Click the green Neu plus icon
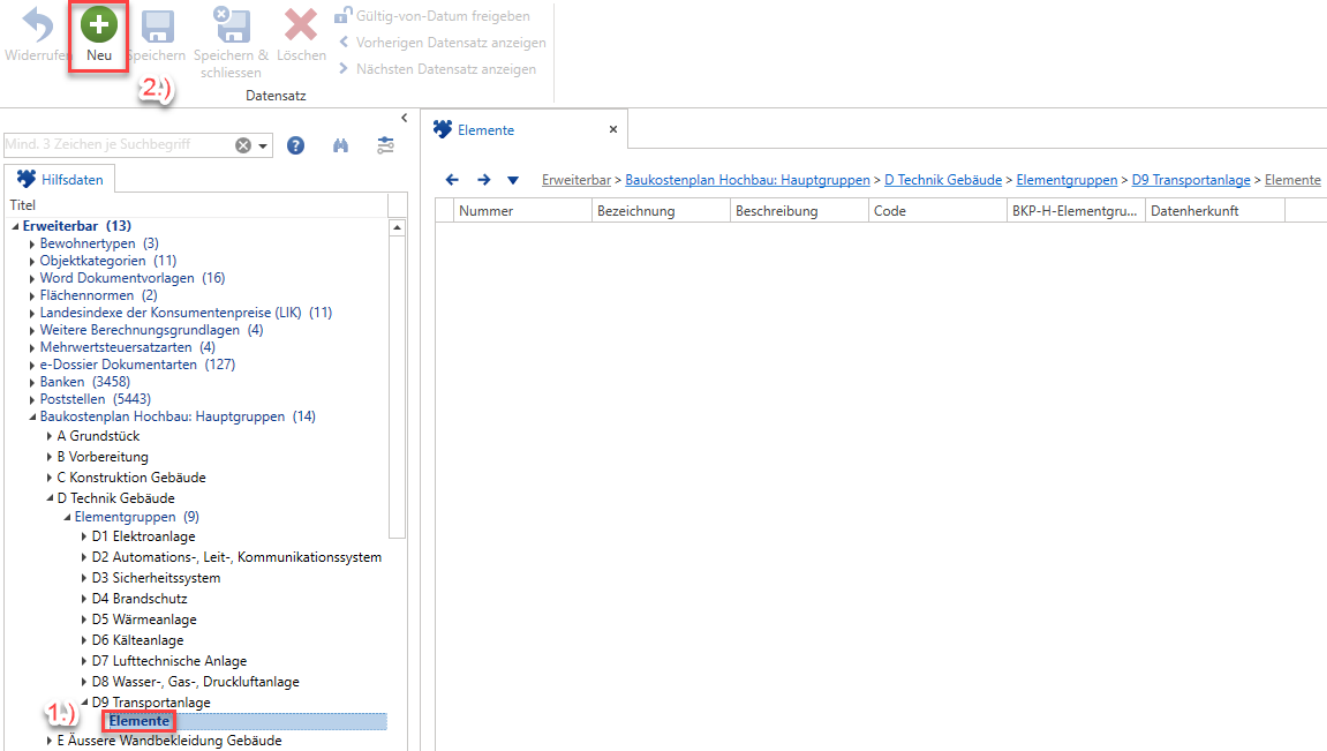The image size is (1327, 751). pyautogui.click(x=98, y=24)
